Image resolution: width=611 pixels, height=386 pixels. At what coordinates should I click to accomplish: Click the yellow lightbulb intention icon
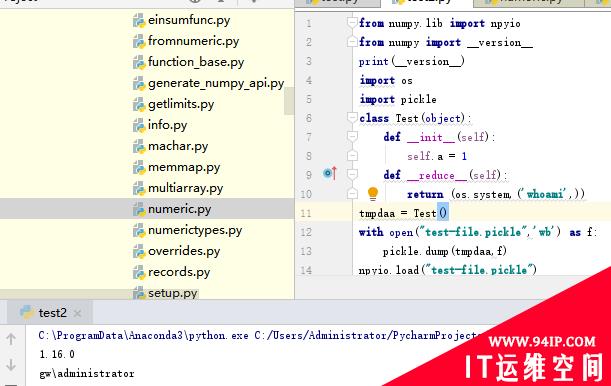pos(373,194)
